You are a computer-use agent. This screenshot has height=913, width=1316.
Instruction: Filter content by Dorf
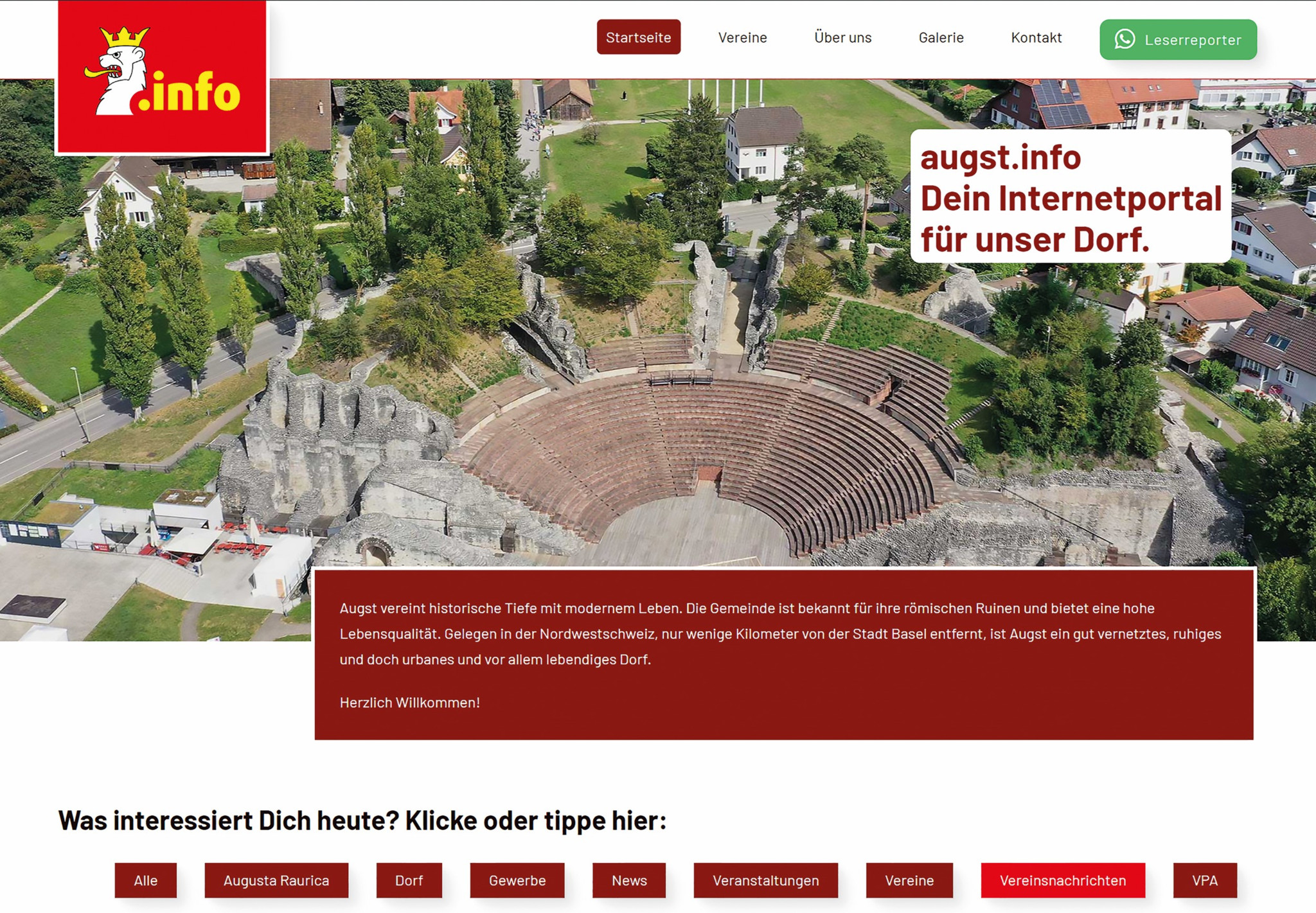tap(409, 881)
